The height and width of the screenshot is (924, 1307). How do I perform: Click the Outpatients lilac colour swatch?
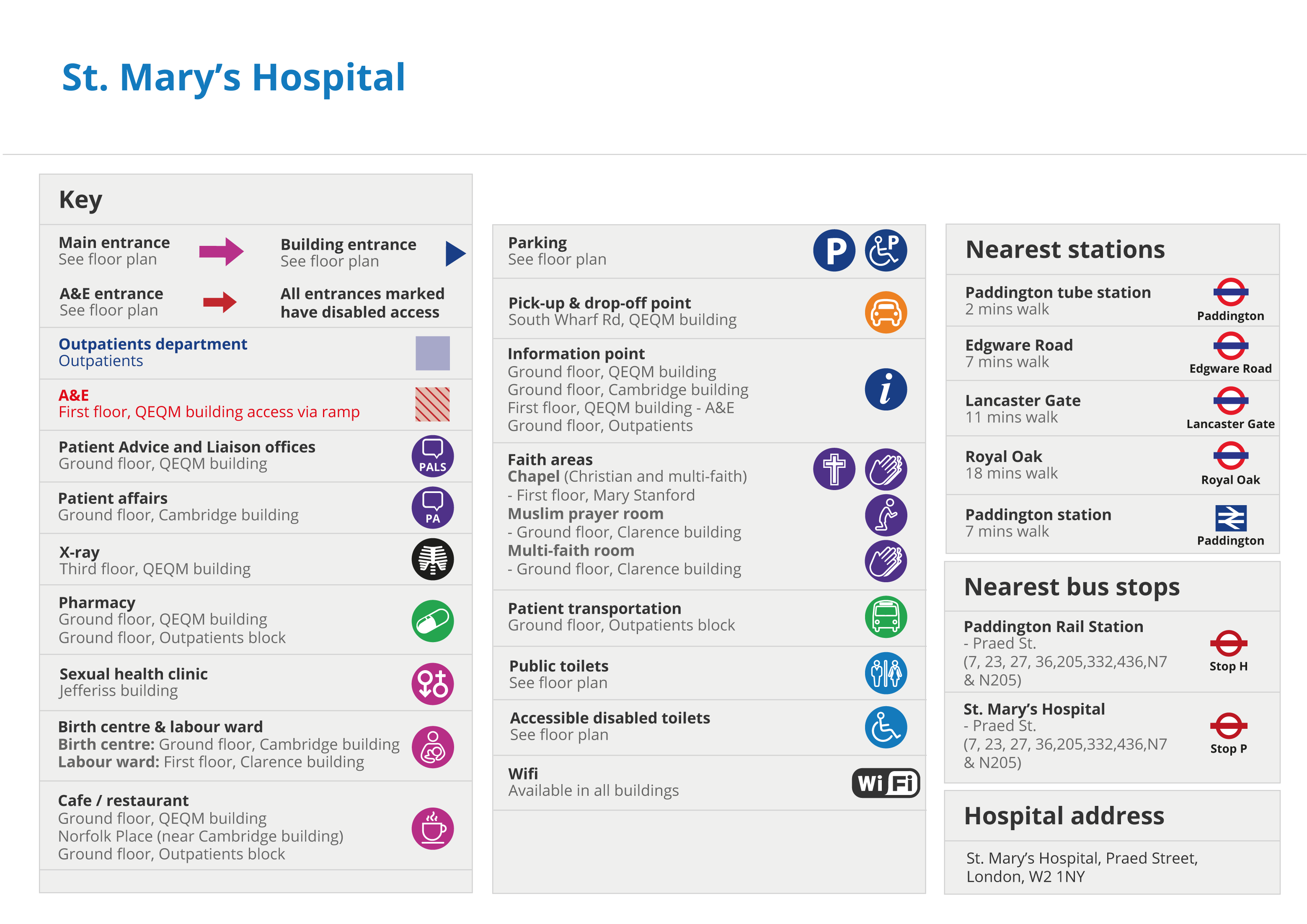[x=433, y=353]
